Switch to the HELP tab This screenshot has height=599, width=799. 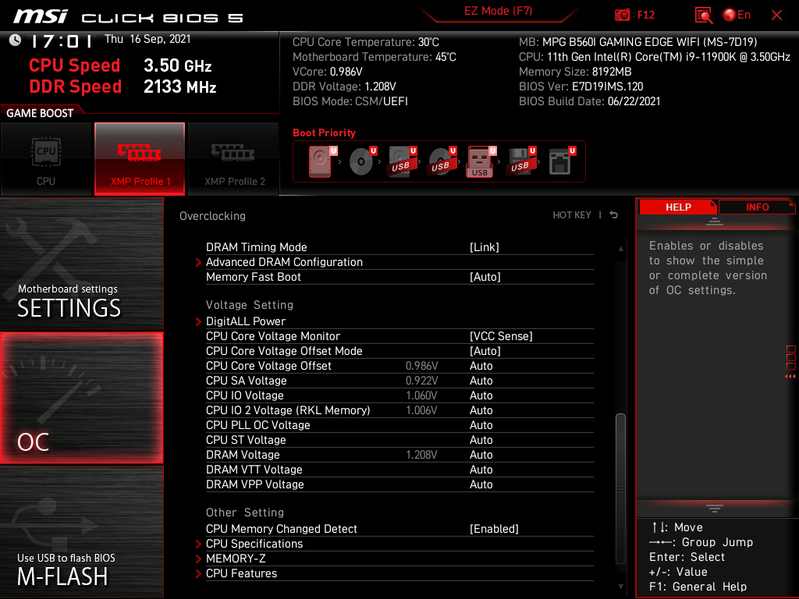[x=678, y=207]
